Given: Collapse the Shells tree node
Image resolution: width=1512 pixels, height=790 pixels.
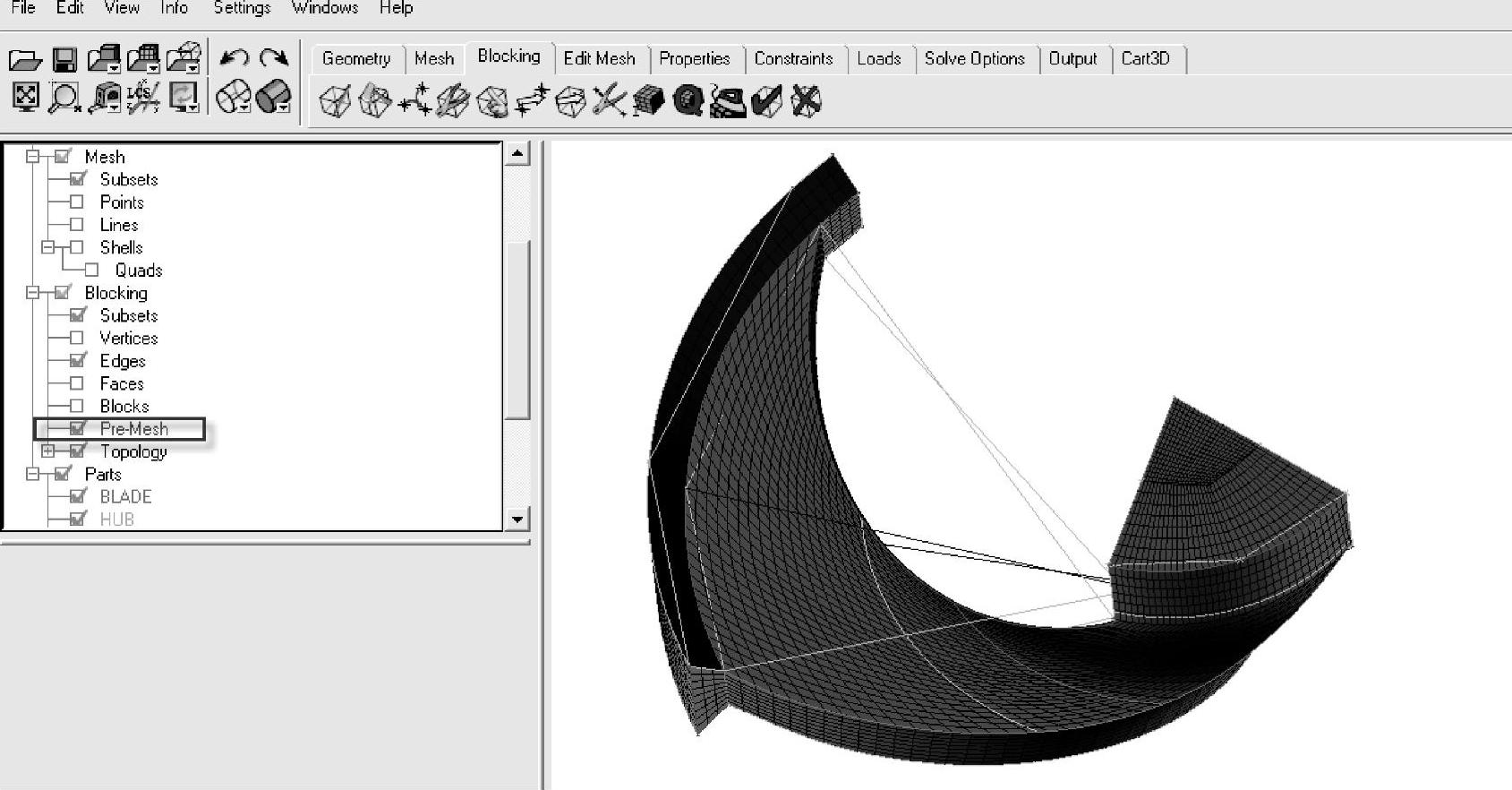Looking at the screenshot, I should [47, 247].
